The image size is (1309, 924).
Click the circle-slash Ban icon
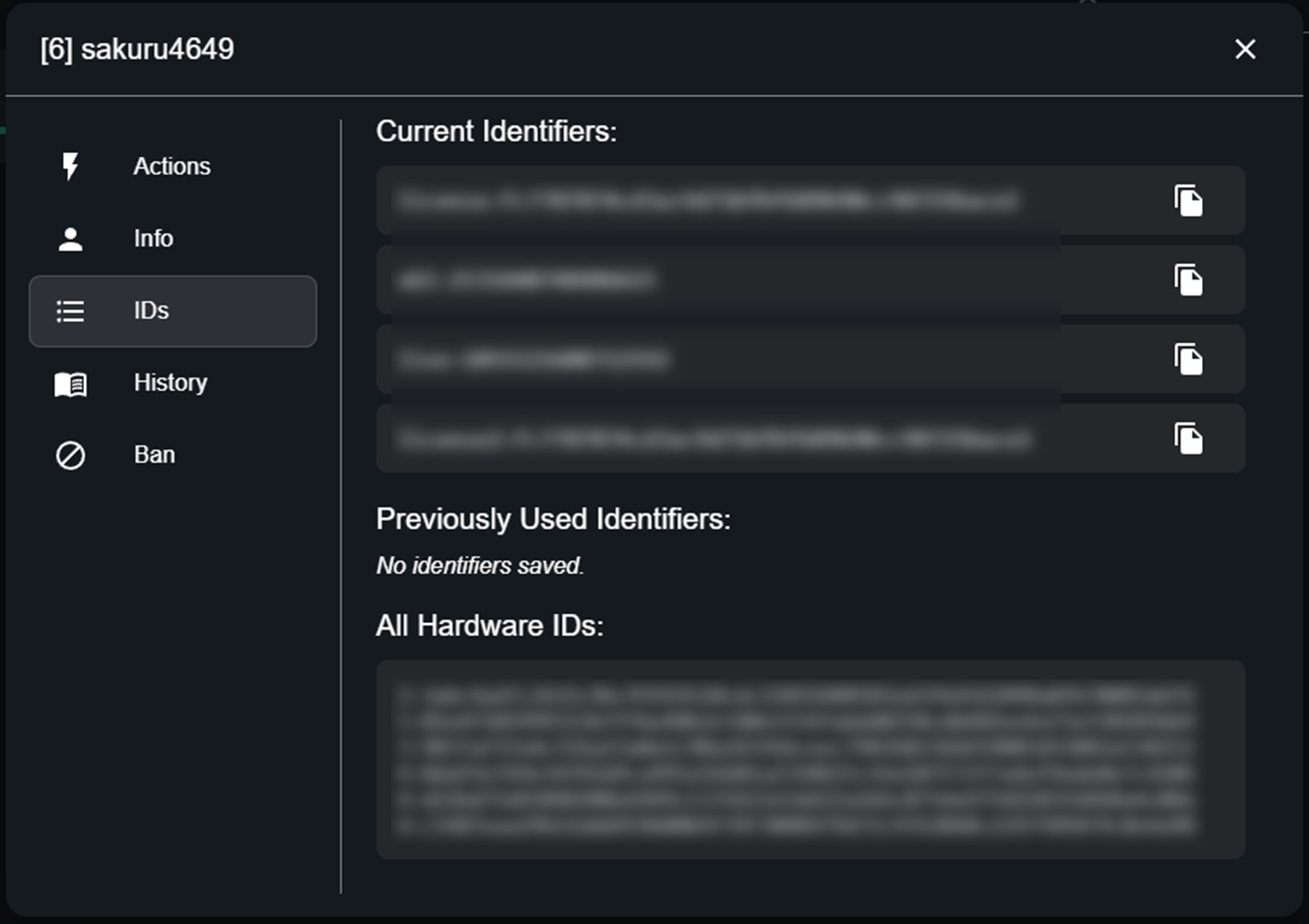tap(70, 455)
